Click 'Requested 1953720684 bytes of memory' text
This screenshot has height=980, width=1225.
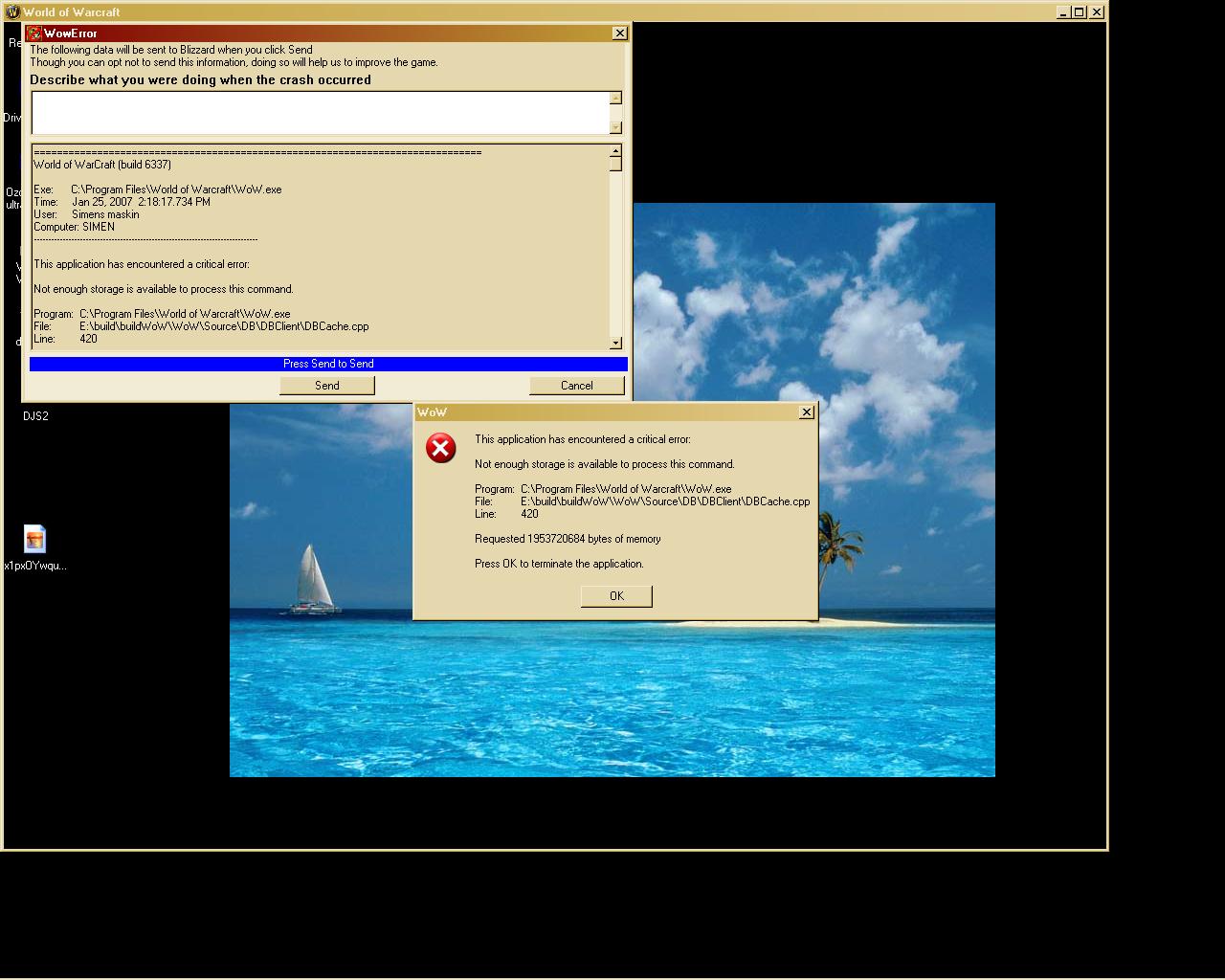coord(568,539)
